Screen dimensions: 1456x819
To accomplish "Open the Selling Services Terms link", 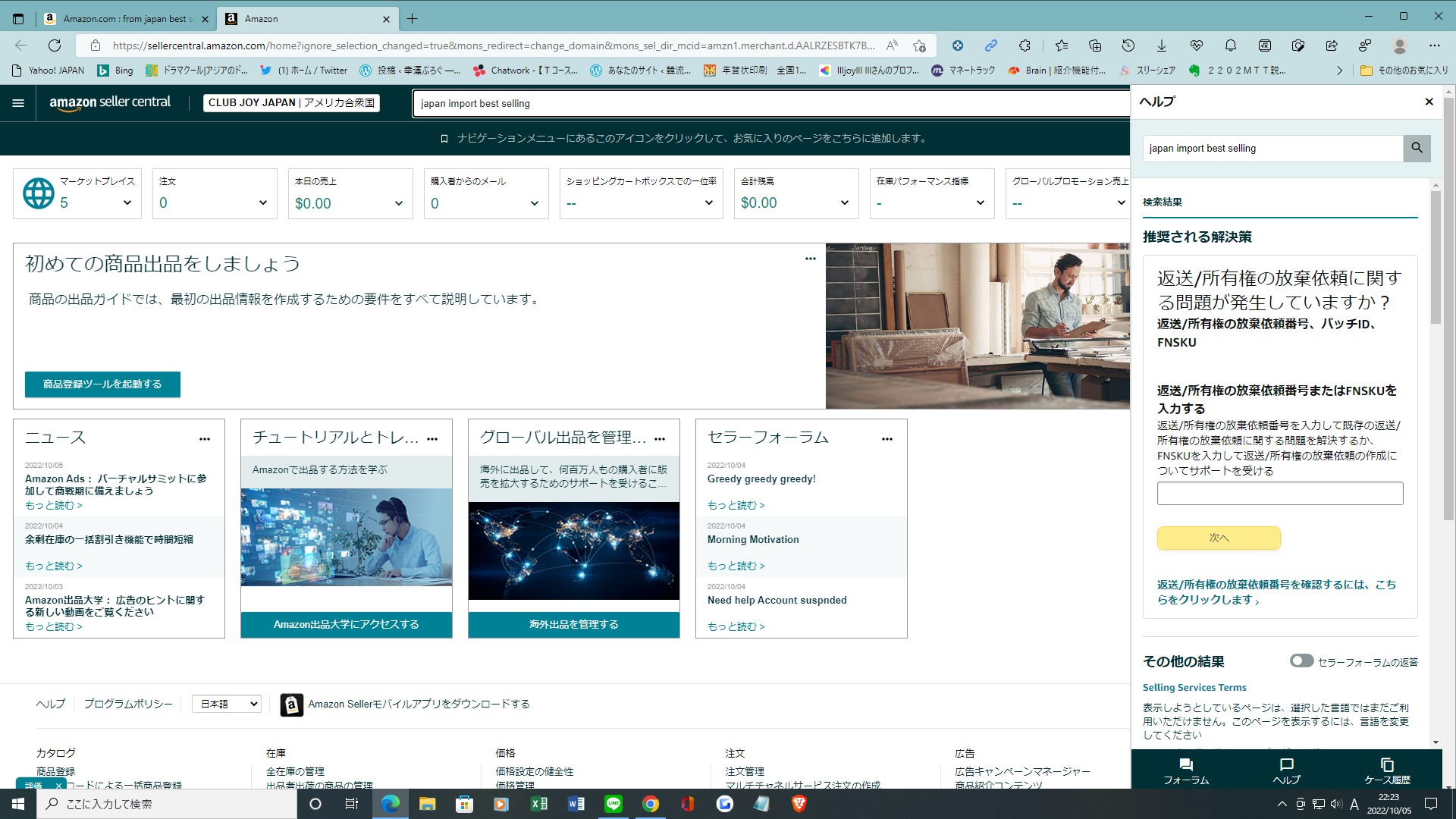I will [x=1194, y=688].
